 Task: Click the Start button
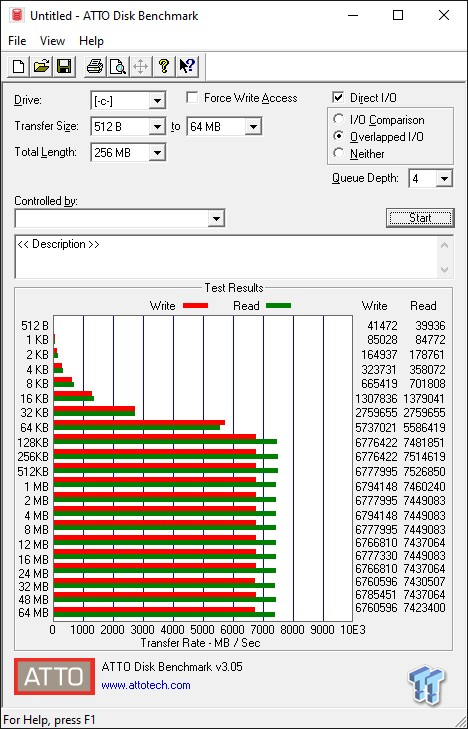point(420,218)
